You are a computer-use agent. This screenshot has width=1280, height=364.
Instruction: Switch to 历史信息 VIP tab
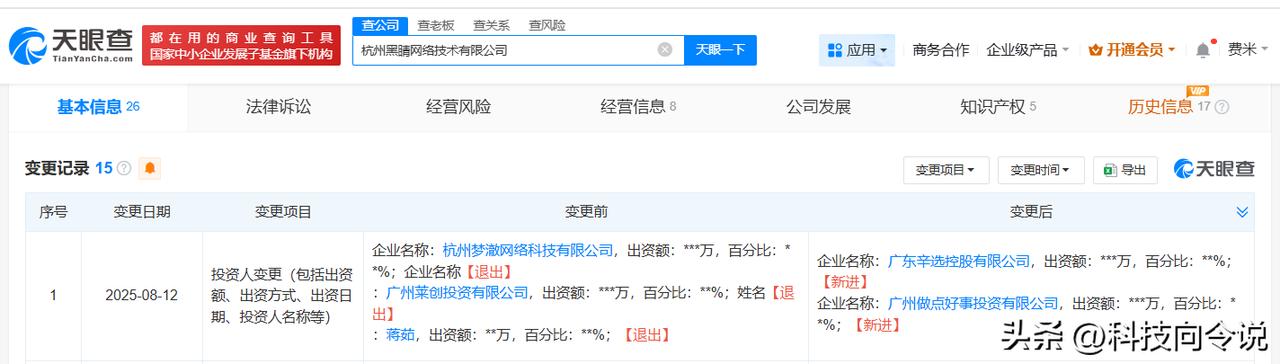(1168, 106)
